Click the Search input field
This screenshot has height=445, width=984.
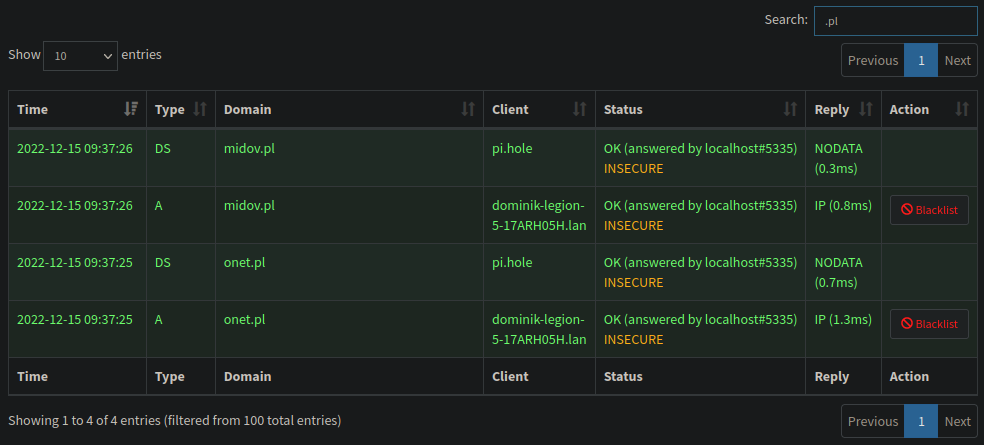tap(896, 21)
